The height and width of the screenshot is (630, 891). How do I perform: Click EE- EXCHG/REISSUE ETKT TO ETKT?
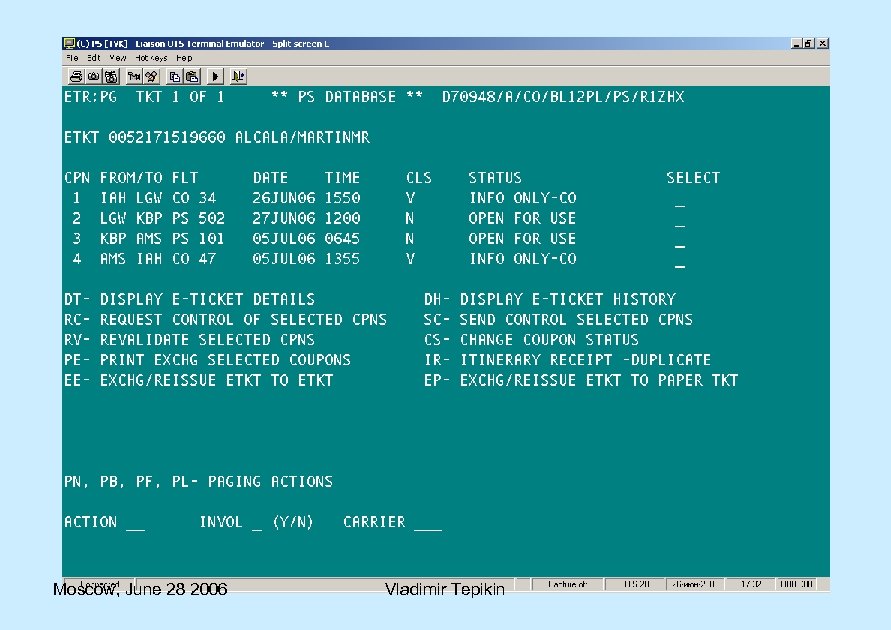(x=198, y=380)
